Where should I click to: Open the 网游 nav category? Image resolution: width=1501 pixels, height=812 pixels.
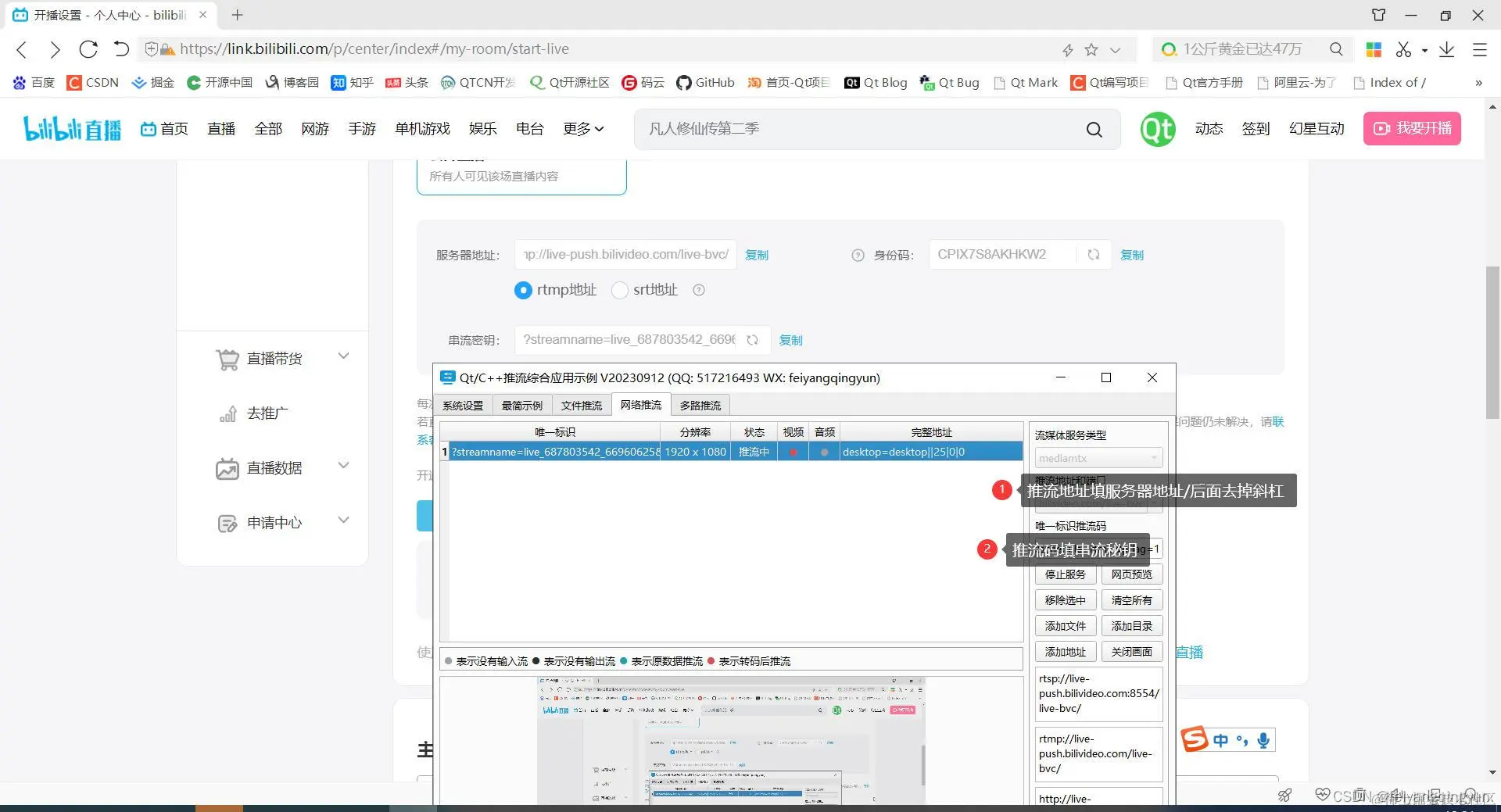pos(315,129)
